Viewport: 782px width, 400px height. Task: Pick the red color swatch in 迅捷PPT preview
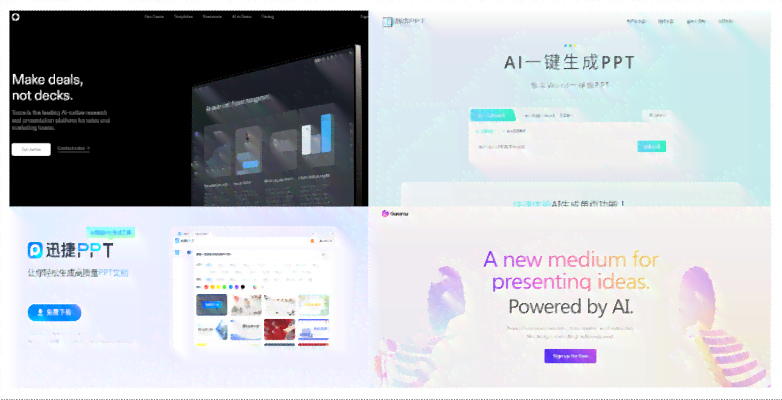(x=206, y=287)
